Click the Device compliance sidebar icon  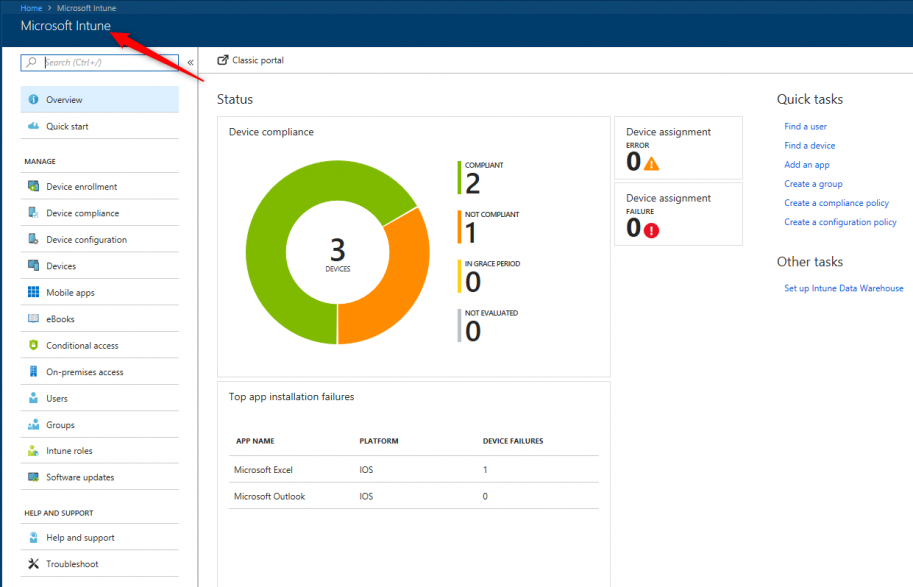[x=33, y=213]
